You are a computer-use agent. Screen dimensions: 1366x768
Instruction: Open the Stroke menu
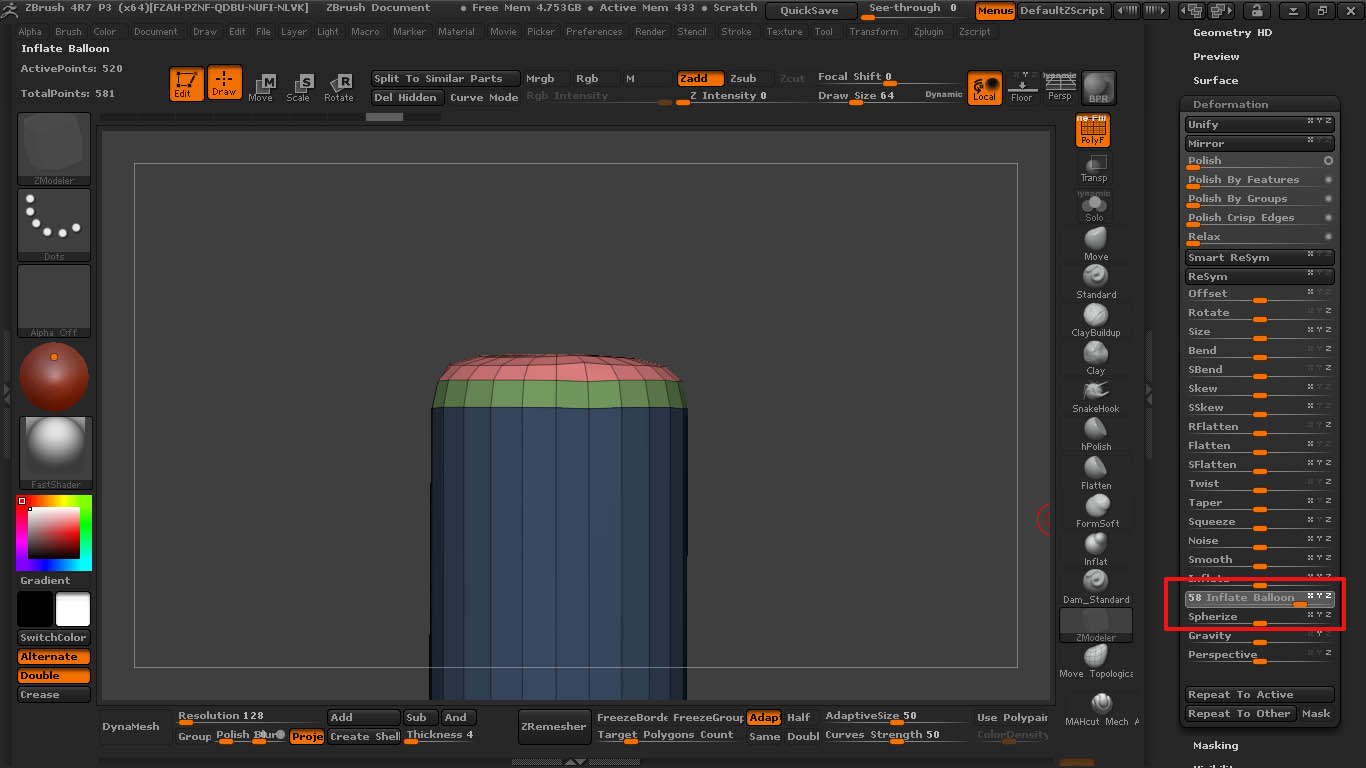point(736,32)
